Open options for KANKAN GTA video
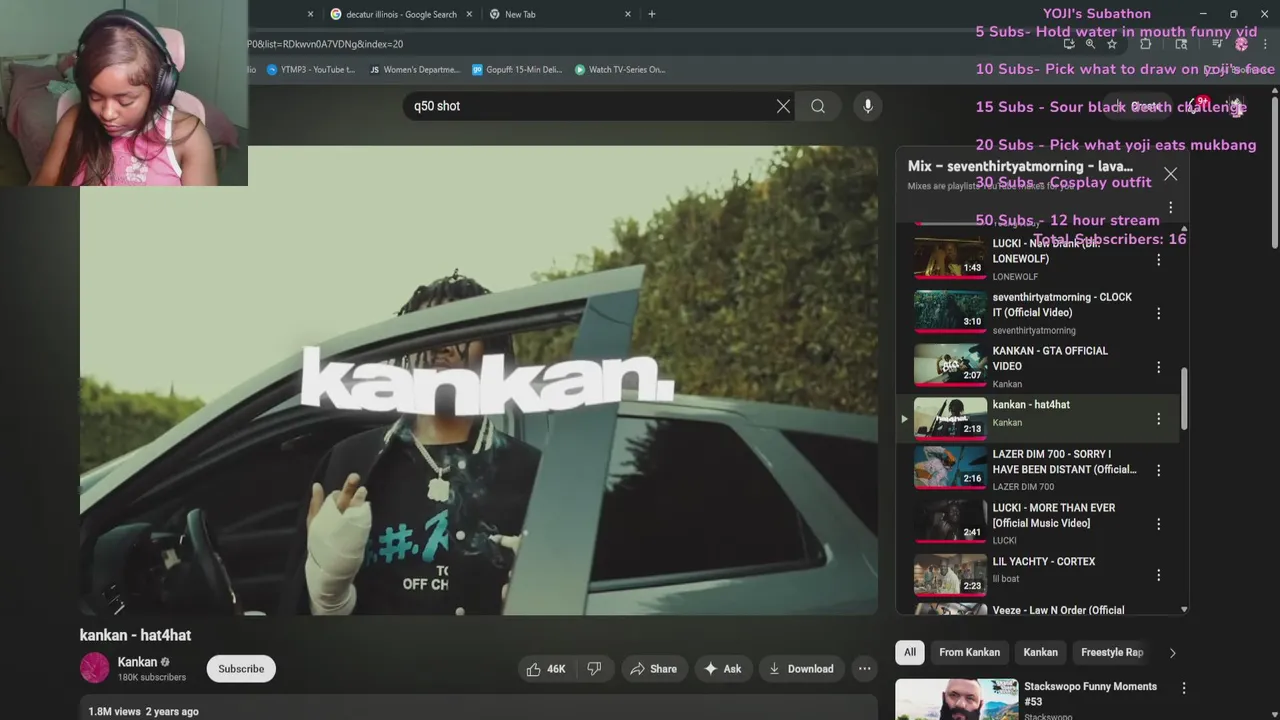 tap(1159, 367)
